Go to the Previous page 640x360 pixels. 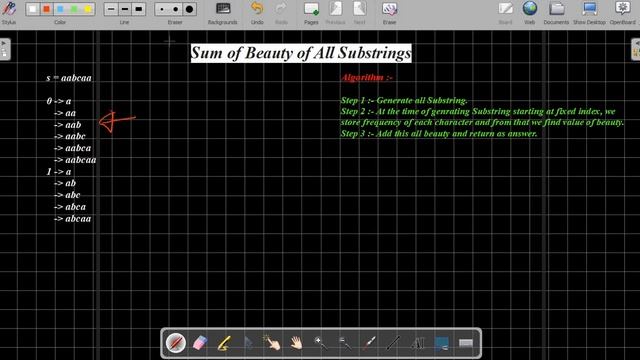point(335,12)
